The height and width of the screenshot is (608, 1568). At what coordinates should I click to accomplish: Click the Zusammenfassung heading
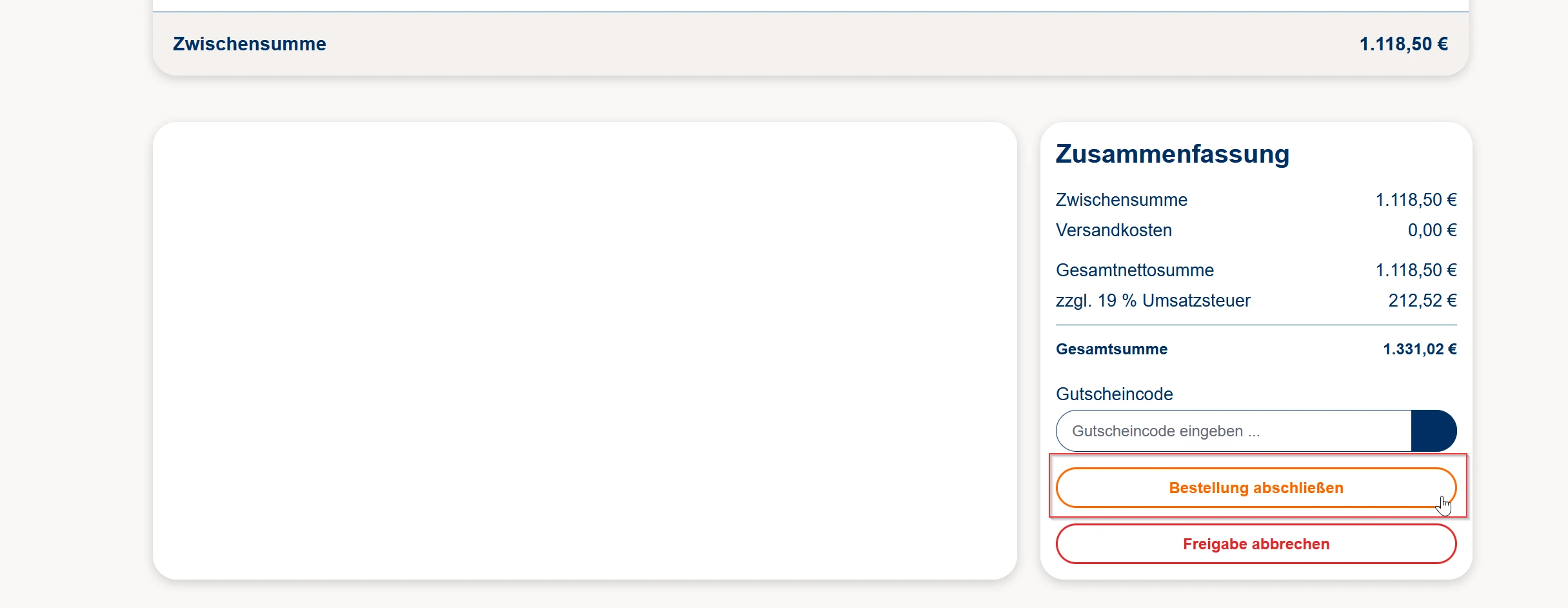point(1172,154)
